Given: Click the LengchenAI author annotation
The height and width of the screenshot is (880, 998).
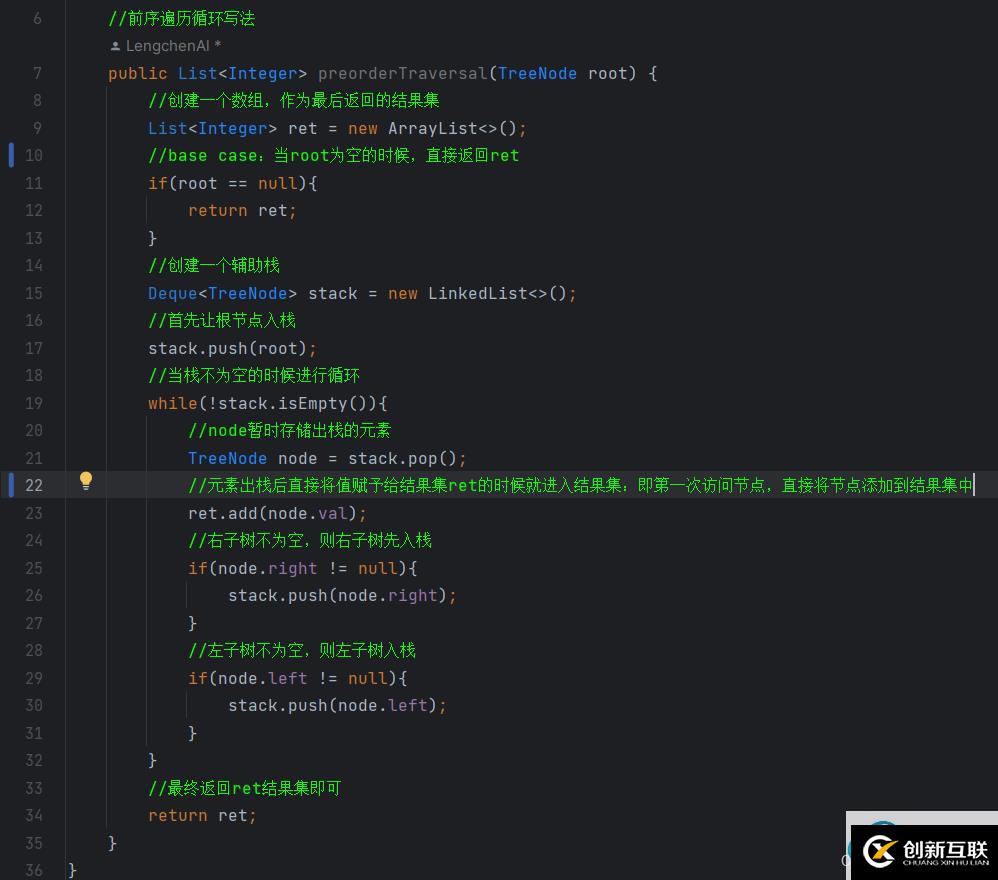Looking at the screenshot, I should tap(165, 46).
